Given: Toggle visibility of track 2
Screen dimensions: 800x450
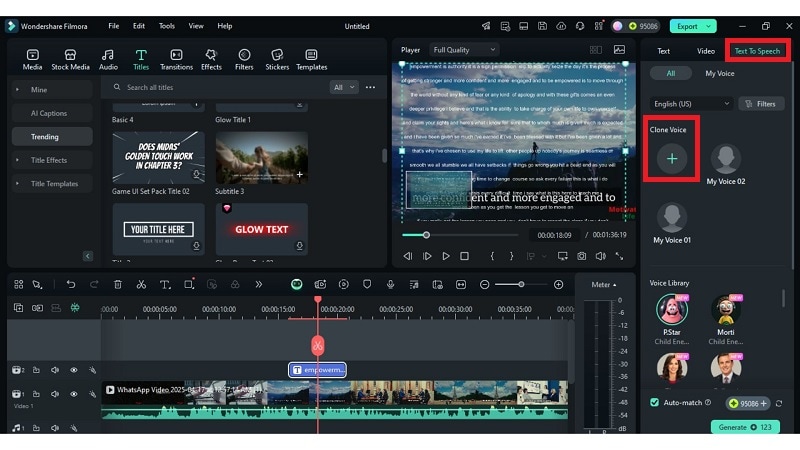Looking at the screenshot, I should 73,370.
